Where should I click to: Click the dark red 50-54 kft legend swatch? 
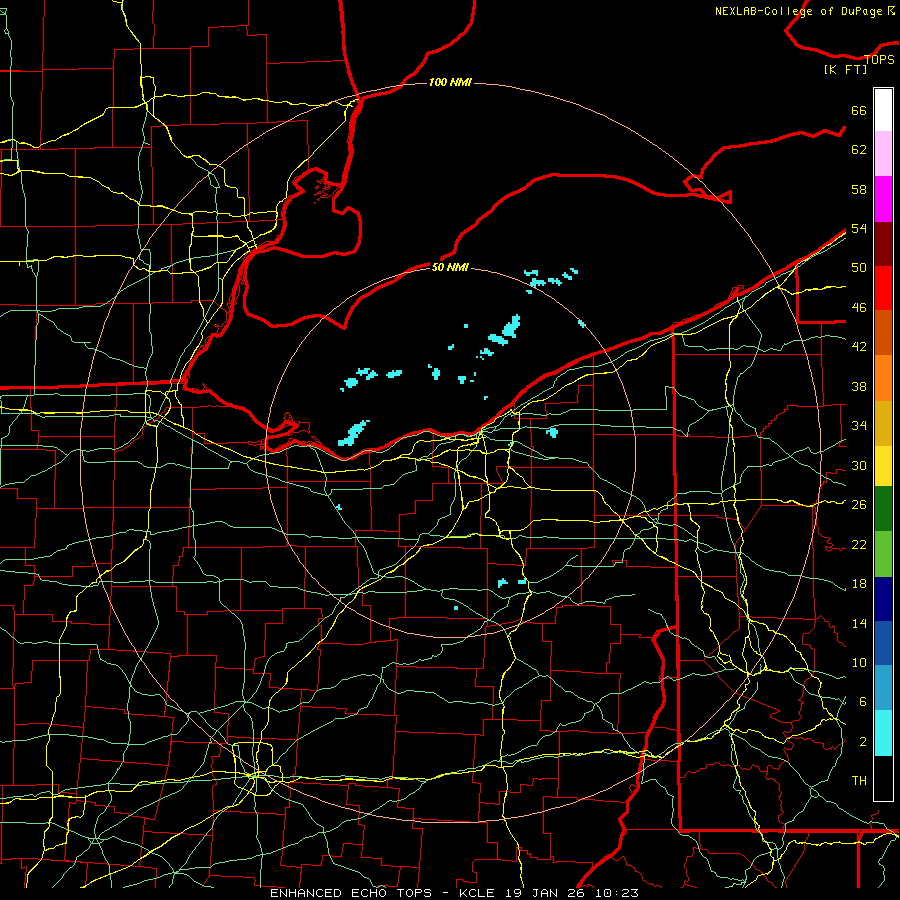click(883, 243)
